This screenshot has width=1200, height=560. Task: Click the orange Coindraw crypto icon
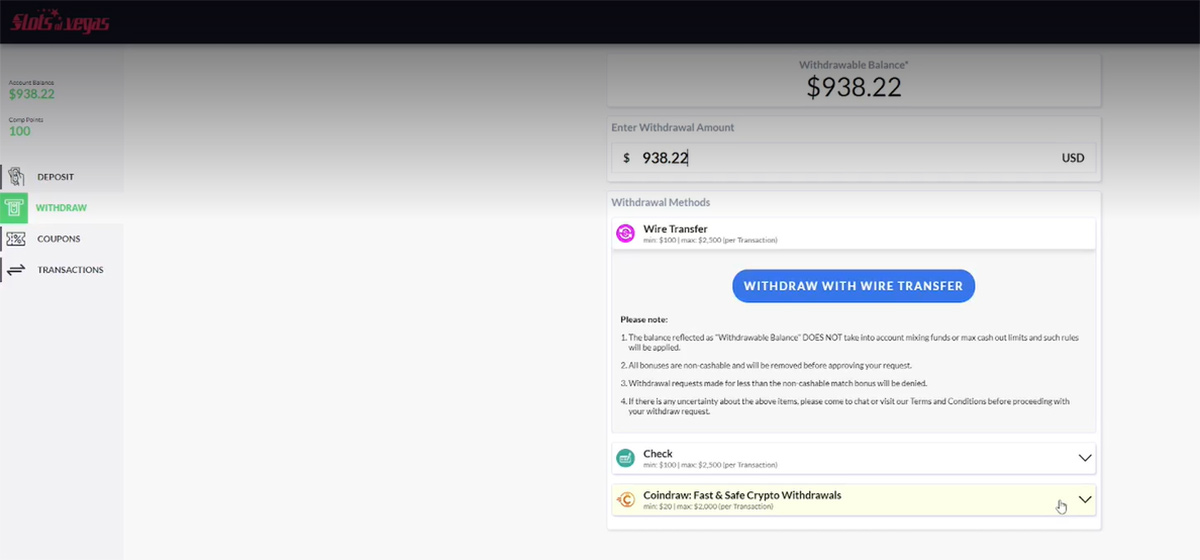point(625,499)
